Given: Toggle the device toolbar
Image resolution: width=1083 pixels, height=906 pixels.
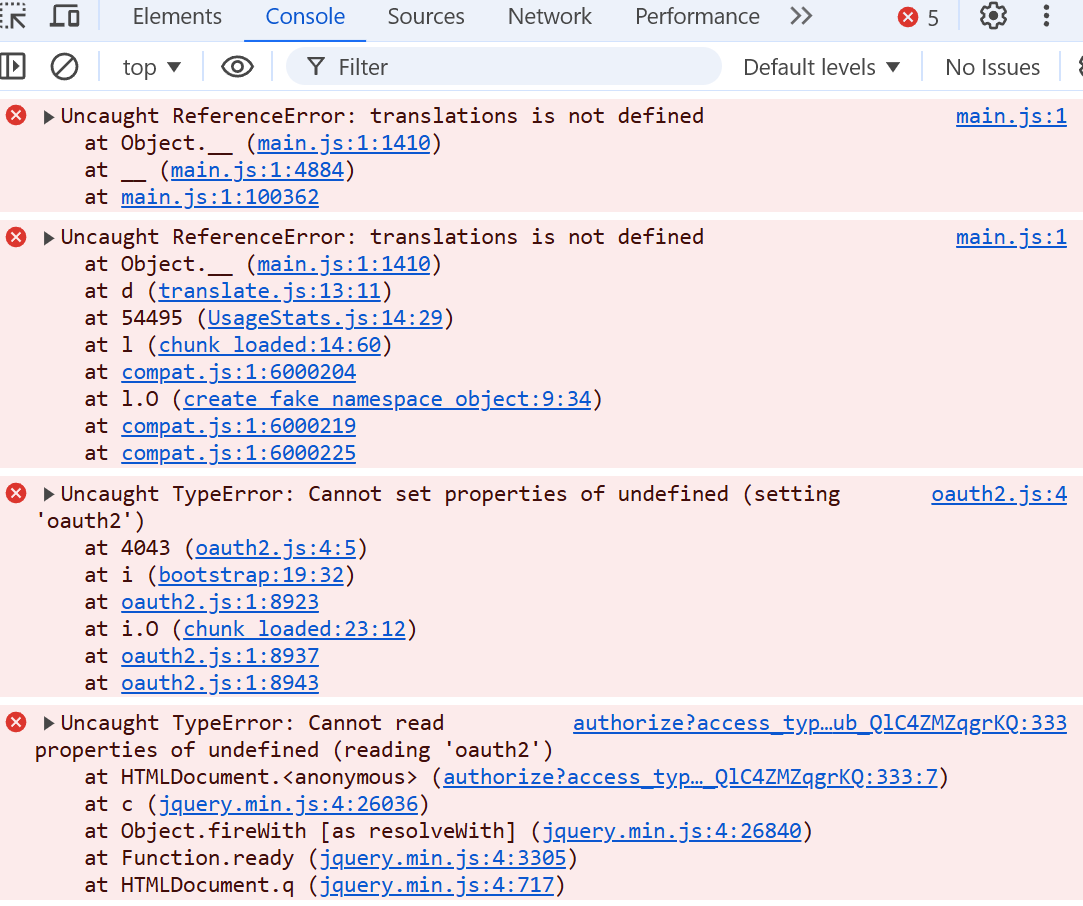Looking at the screenshot, I should pos(64,15).
